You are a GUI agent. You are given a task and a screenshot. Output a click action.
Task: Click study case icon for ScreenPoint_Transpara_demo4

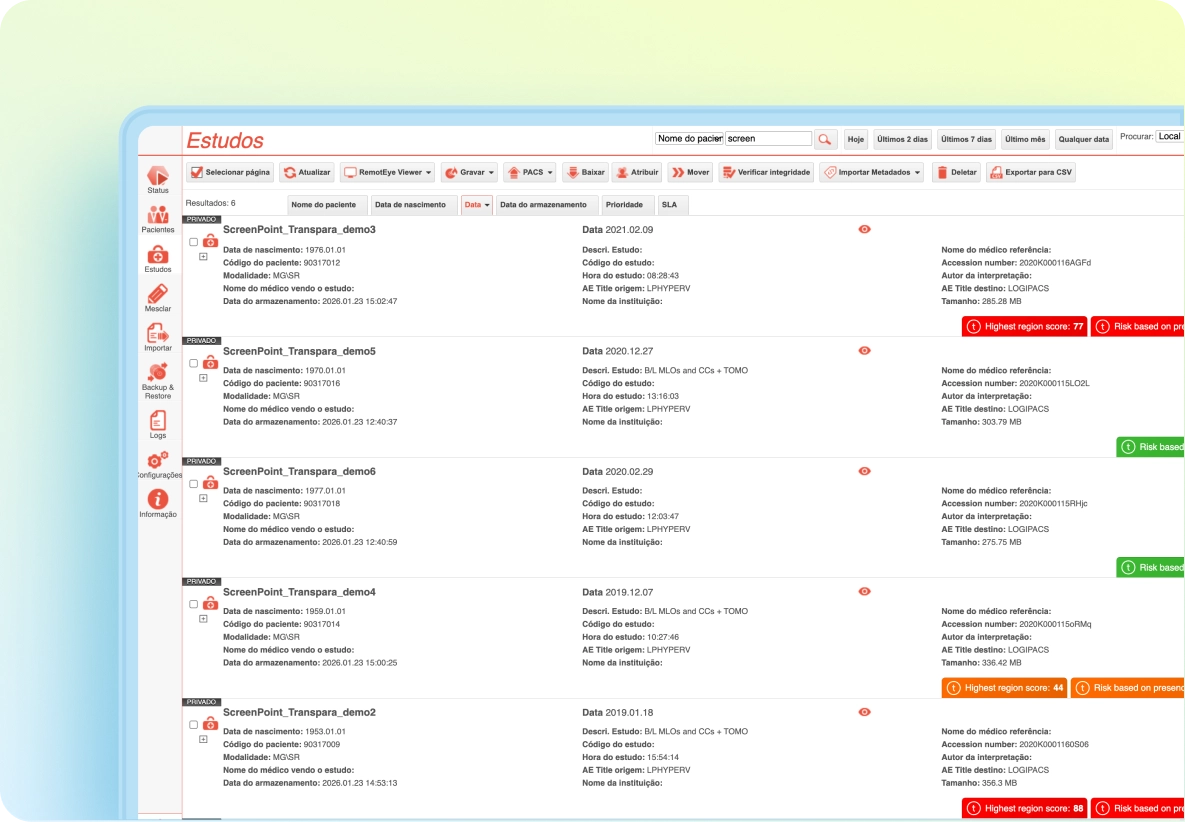(210, 603)
